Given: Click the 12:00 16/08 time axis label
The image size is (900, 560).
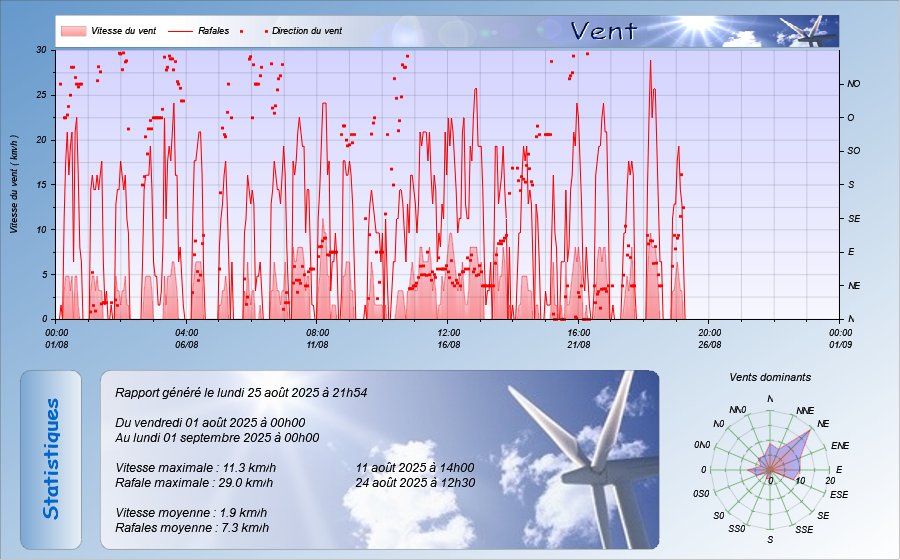Looking at the screenshot, I should click(x=449, y=338).
